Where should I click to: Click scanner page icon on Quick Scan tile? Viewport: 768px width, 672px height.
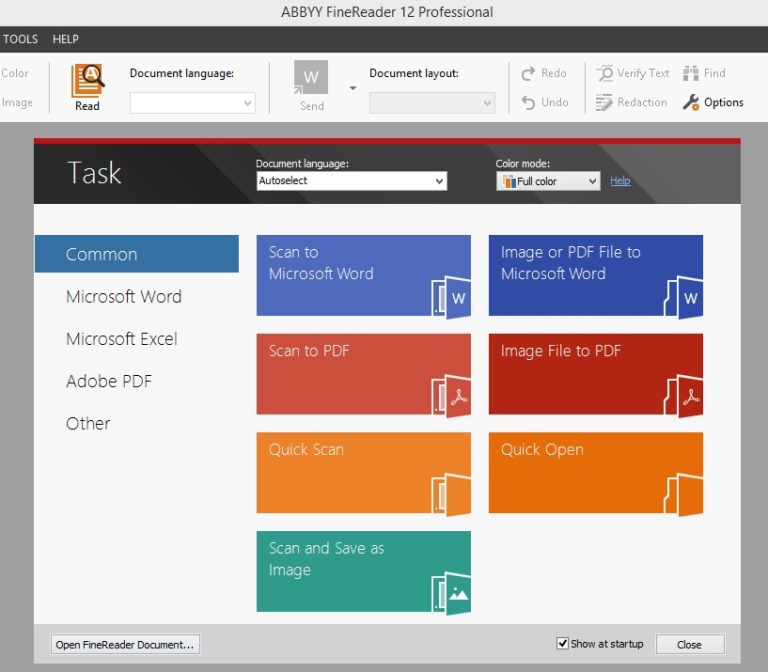click(452, 495)
